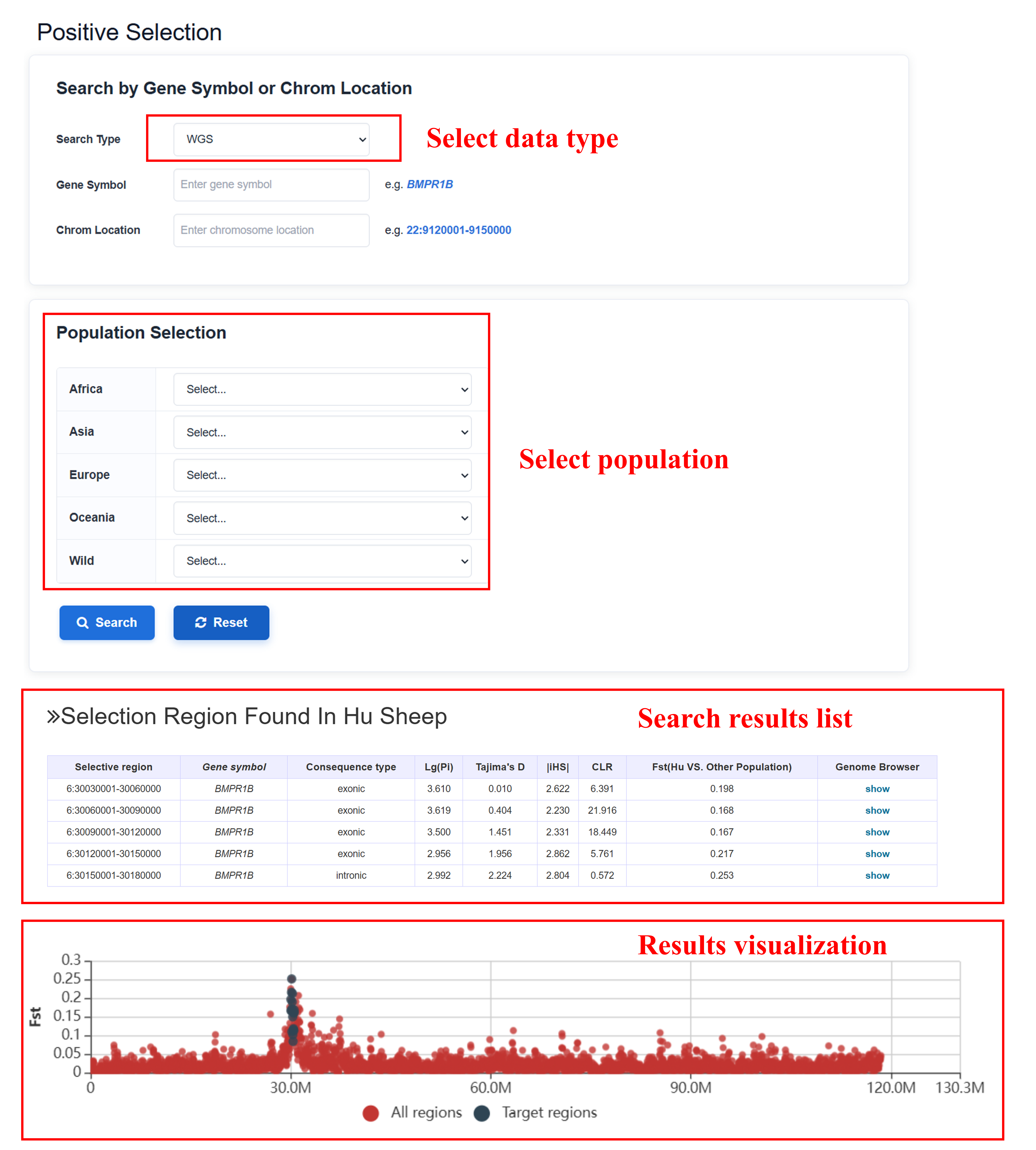
Task: Select the 6:30090001-30120000 region cell
Action: coord(114,832)
